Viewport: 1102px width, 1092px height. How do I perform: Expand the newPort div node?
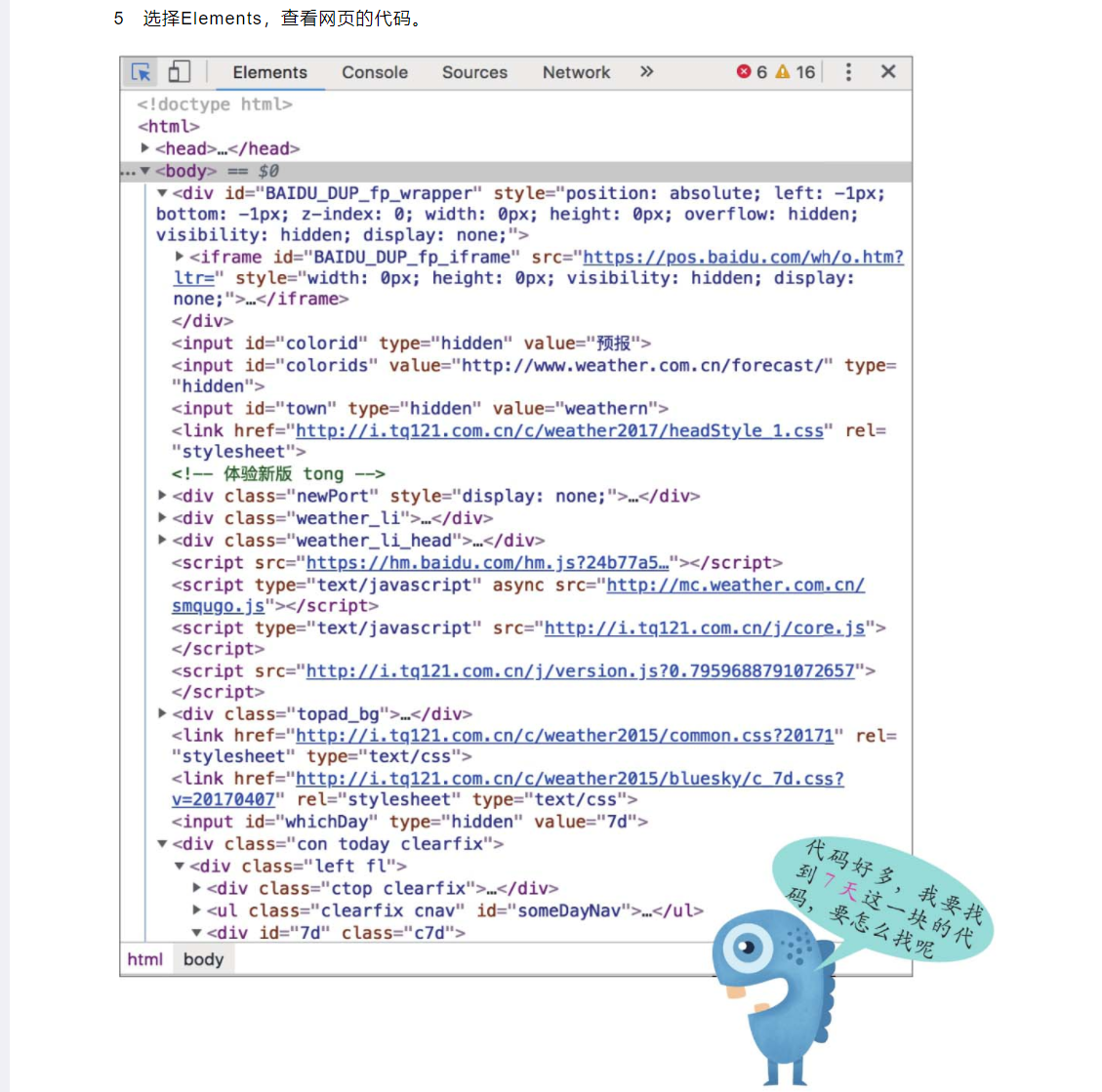click(162, 496)
